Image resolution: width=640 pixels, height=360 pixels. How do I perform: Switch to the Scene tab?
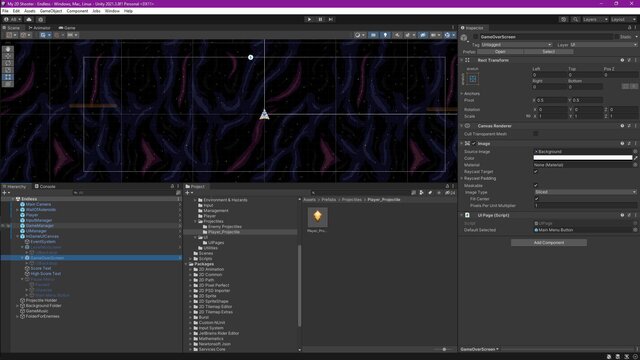[13, 28]
